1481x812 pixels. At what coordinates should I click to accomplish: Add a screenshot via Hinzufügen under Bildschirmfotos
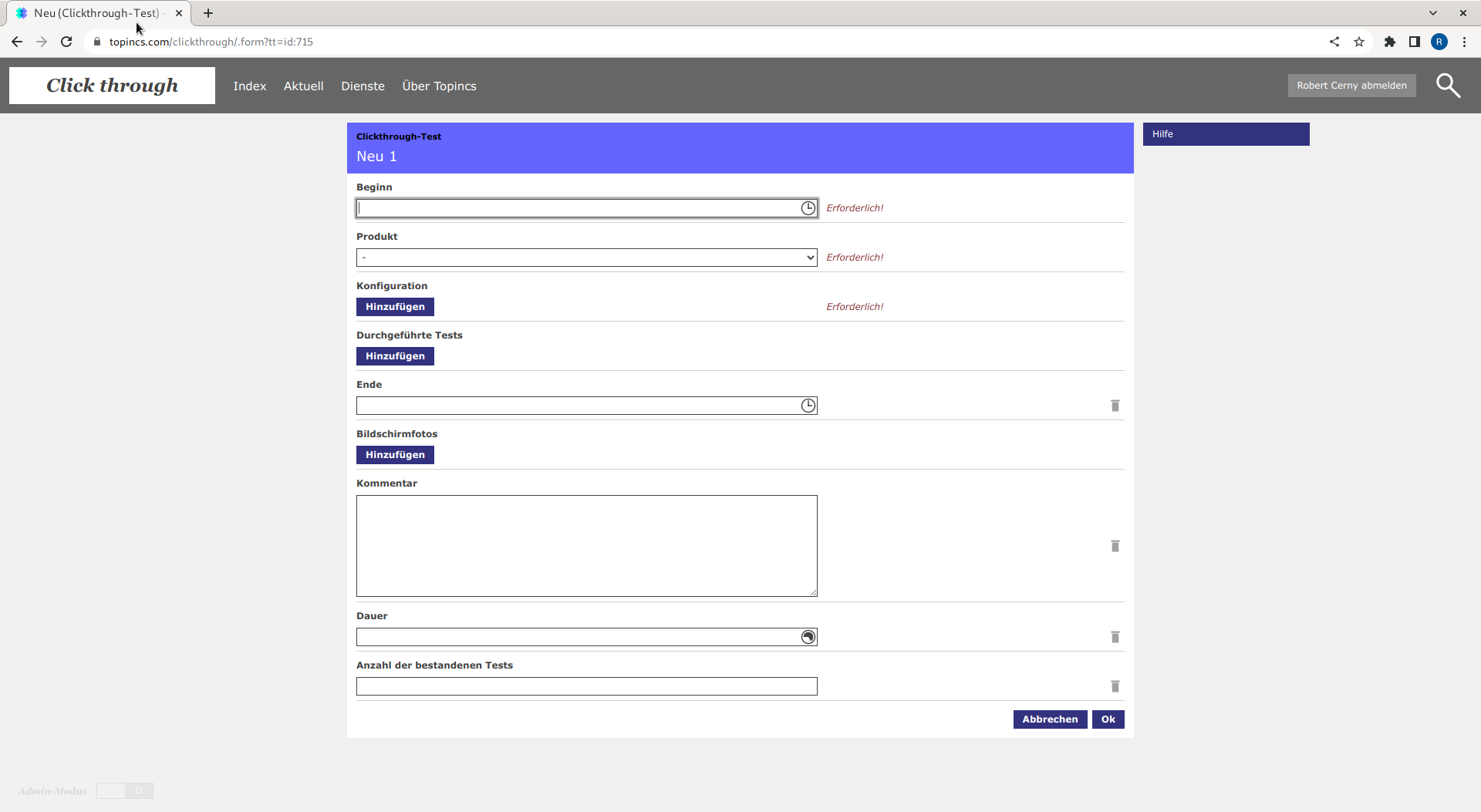tap(395, 455)
